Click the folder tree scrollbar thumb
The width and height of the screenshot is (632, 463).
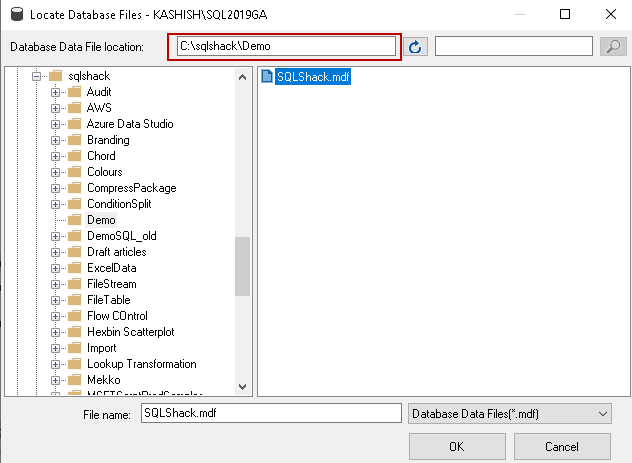pyautogui.click(x=242, y=266)
